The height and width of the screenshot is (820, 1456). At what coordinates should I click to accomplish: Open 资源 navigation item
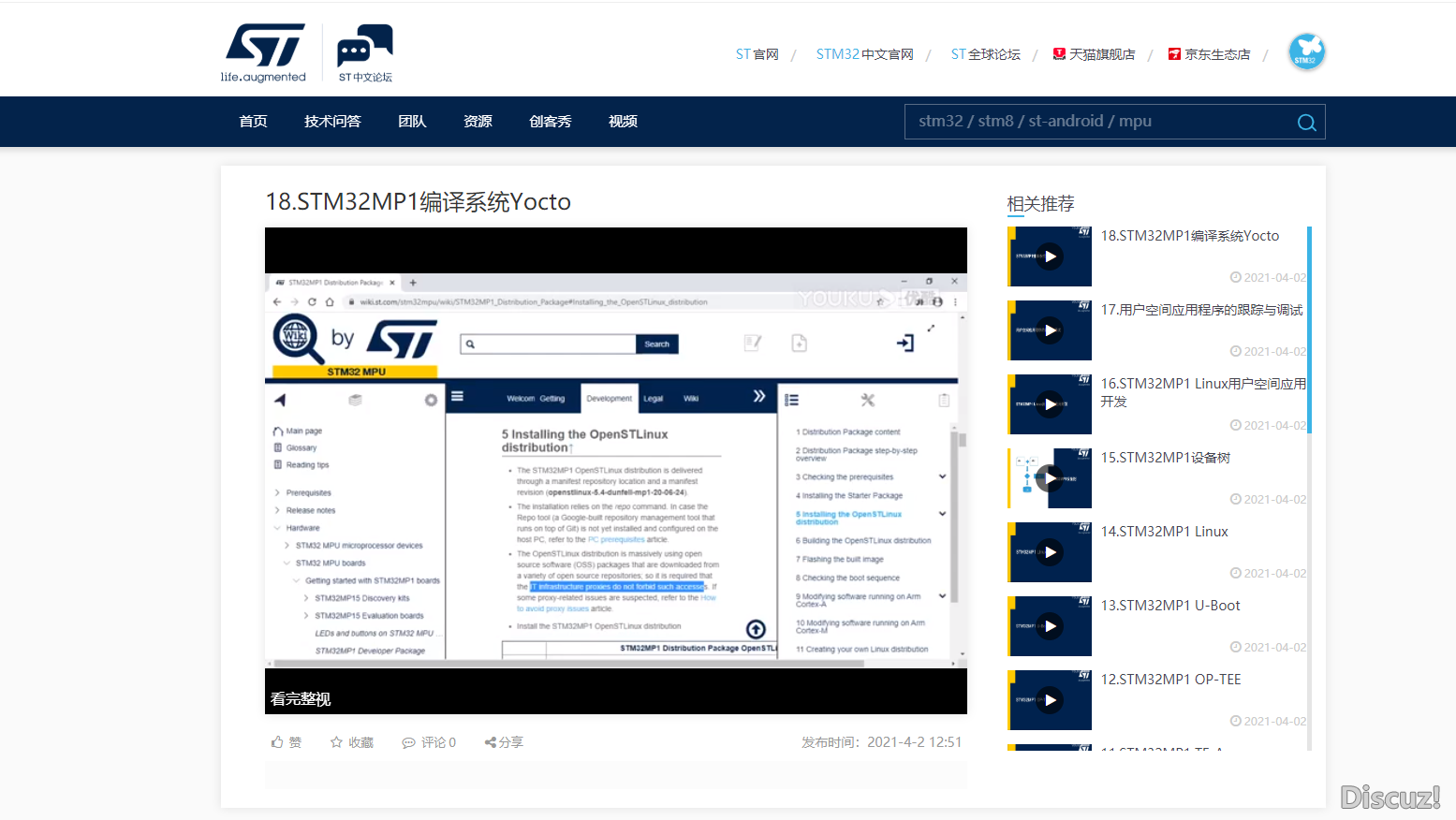click(x=478, y=122)
